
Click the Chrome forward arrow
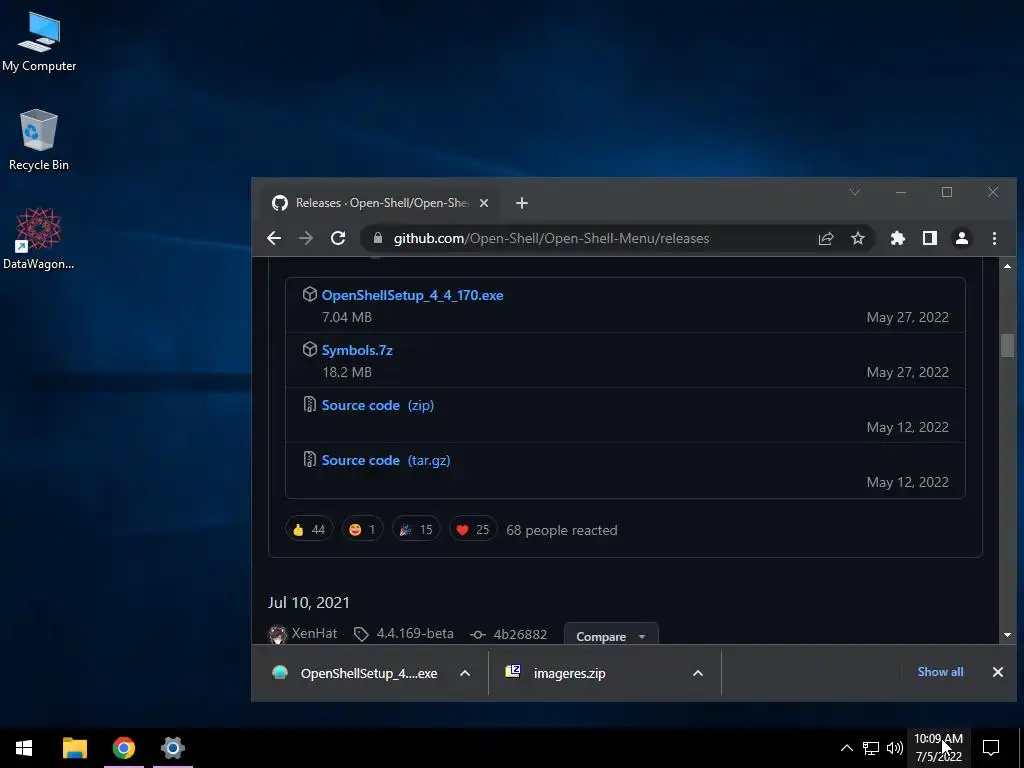point(306,238)
